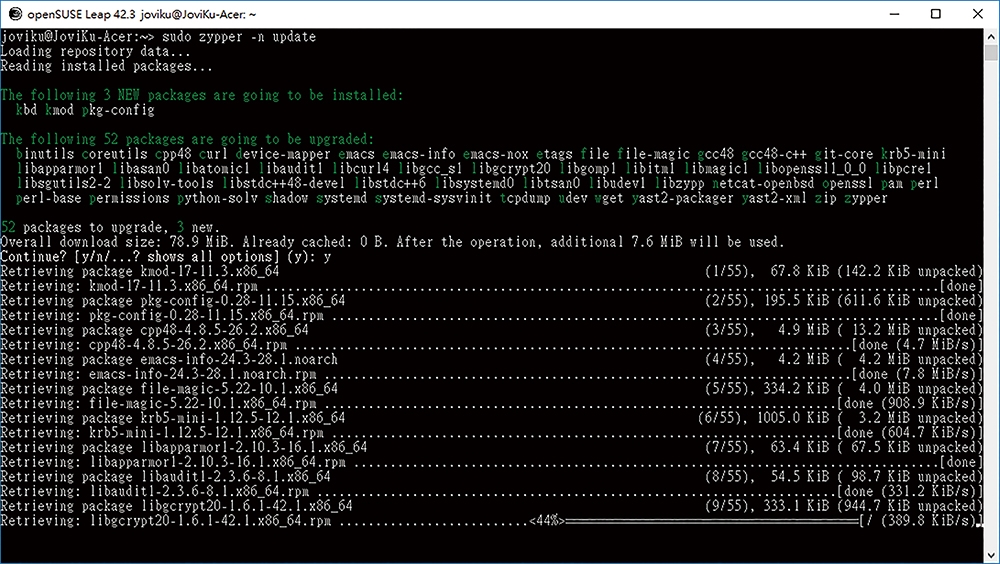Minimize the openSUSE Leap terminal window
This screenshot has width=1000, height=564.
pyautogui.click(x=894, y=14)
